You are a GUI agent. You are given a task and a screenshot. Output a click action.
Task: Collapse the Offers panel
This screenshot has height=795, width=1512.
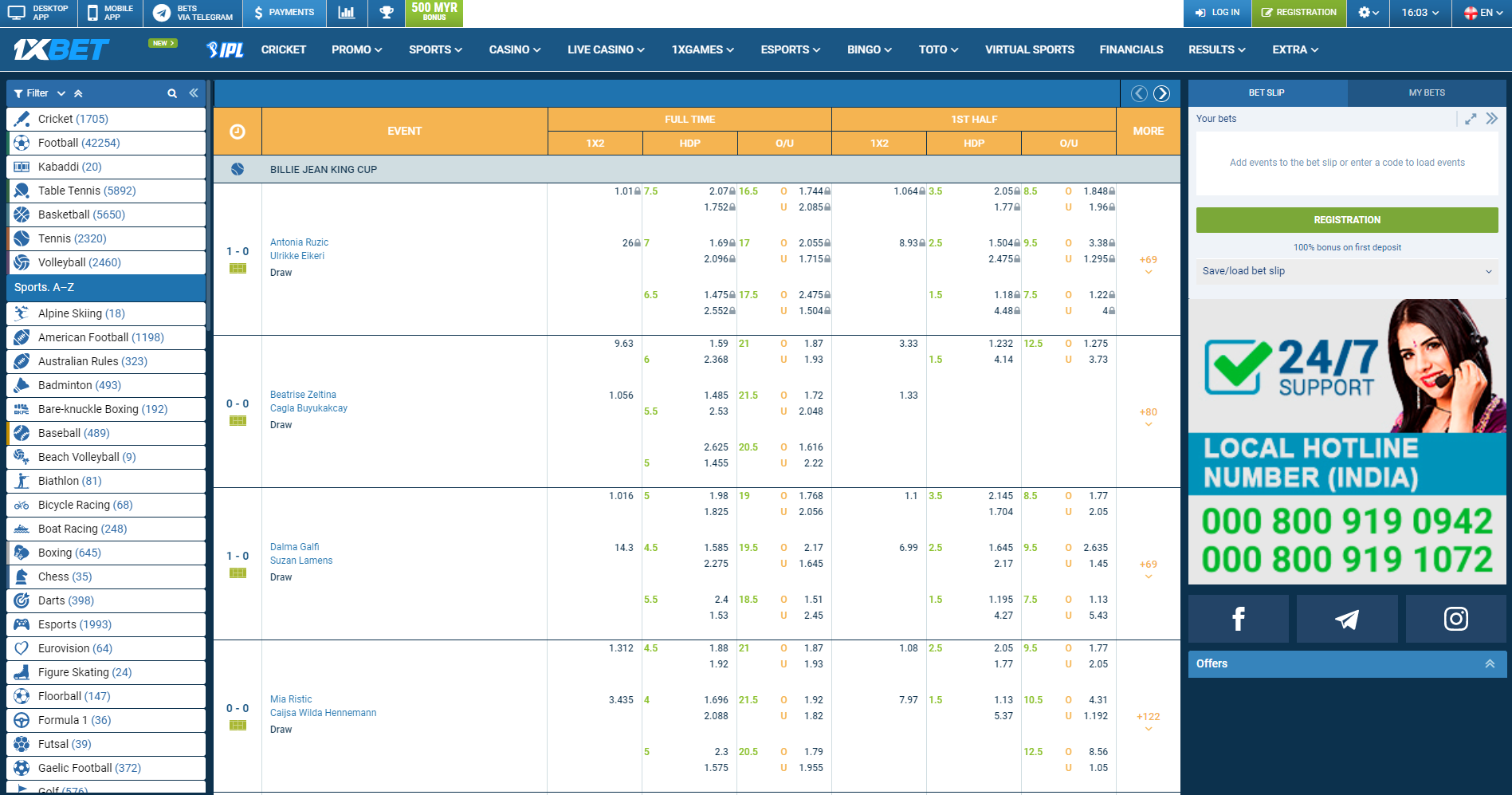tap(1489, 663)
